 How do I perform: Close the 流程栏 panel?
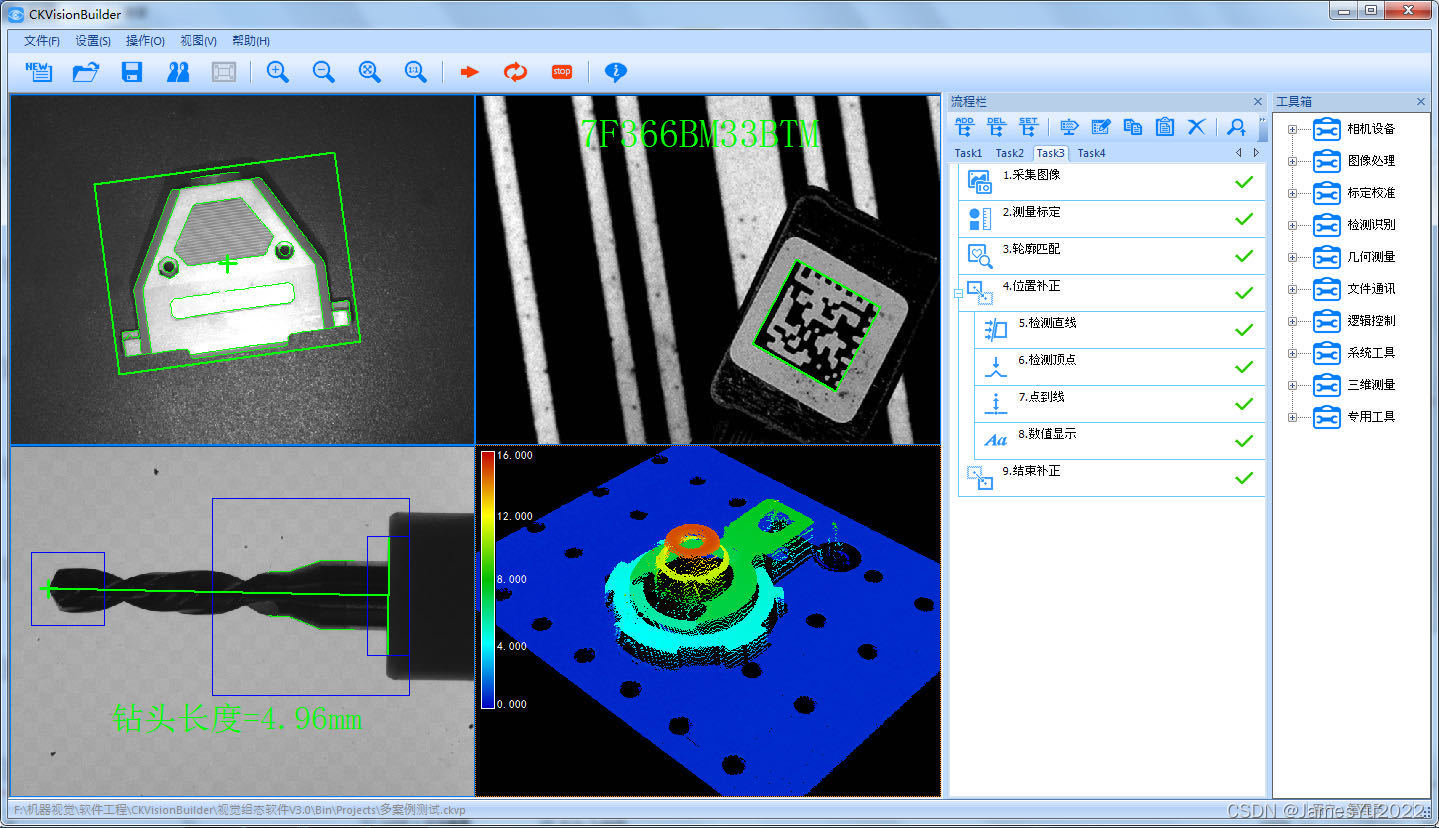(1258, 102)
